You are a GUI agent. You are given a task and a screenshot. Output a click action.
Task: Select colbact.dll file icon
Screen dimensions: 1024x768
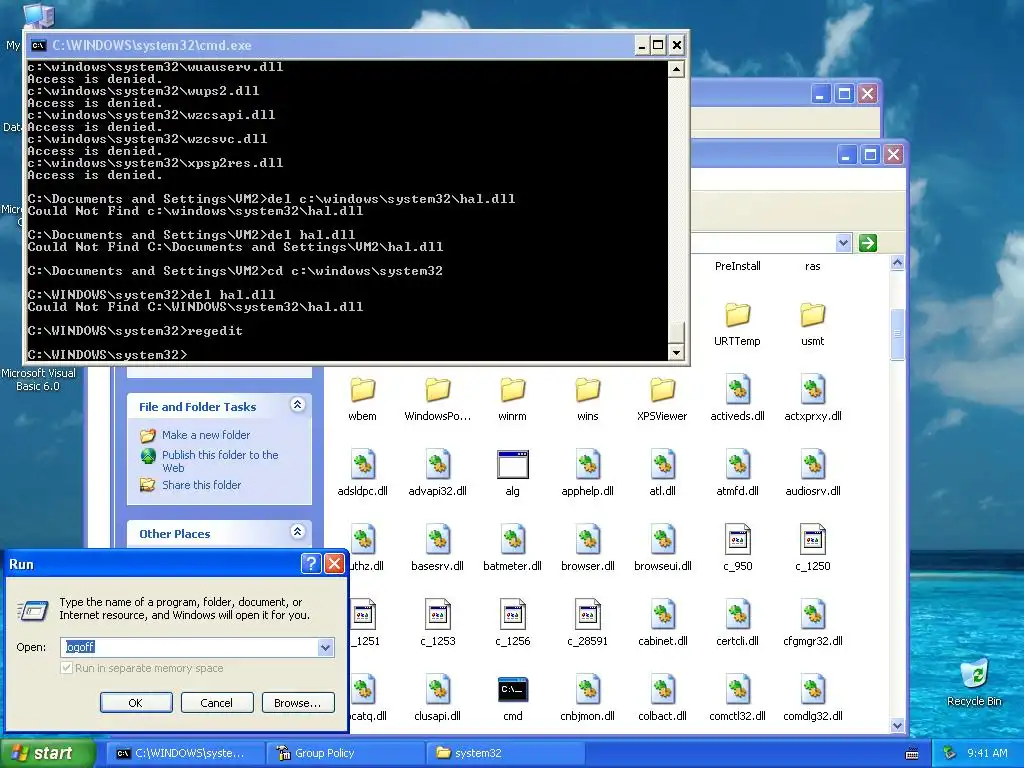pos(662,690)
